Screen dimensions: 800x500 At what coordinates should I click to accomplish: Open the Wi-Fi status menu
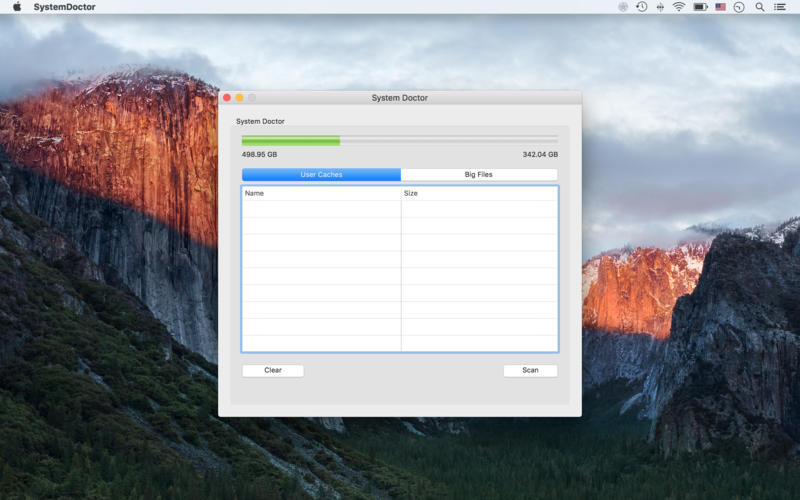679,7
